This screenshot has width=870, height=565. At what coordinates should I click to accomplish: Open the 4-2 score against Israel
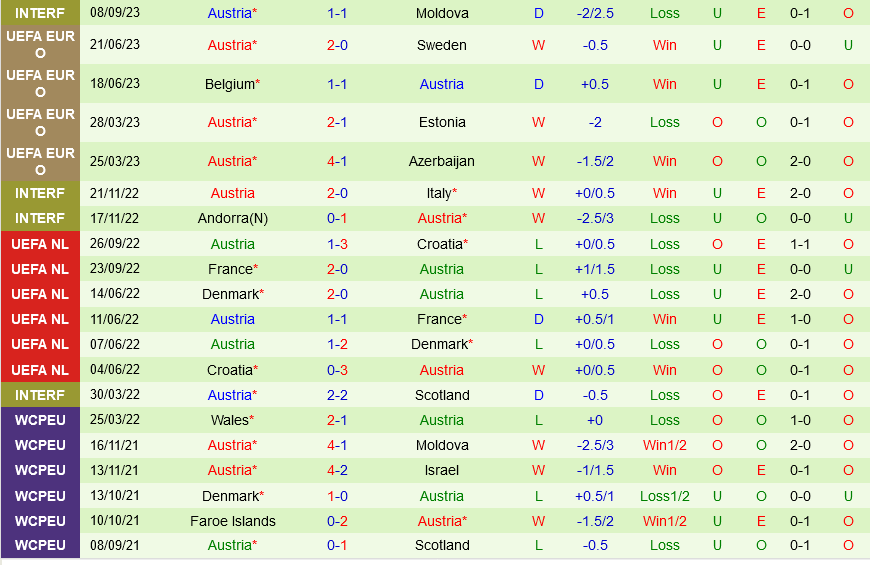[337, 470]
